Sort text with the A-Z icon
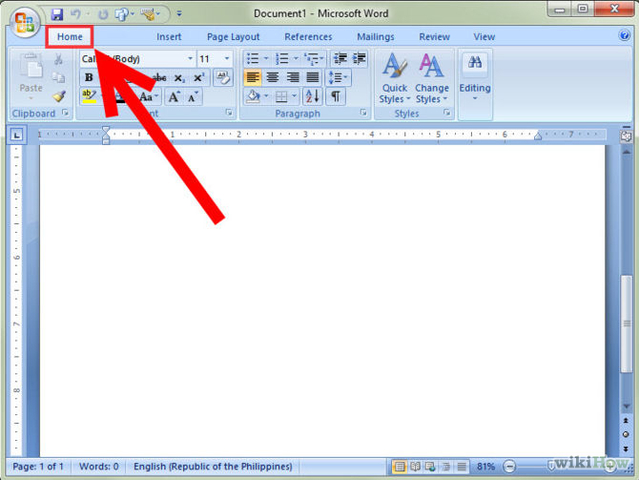639x480 pixels. 312,97
